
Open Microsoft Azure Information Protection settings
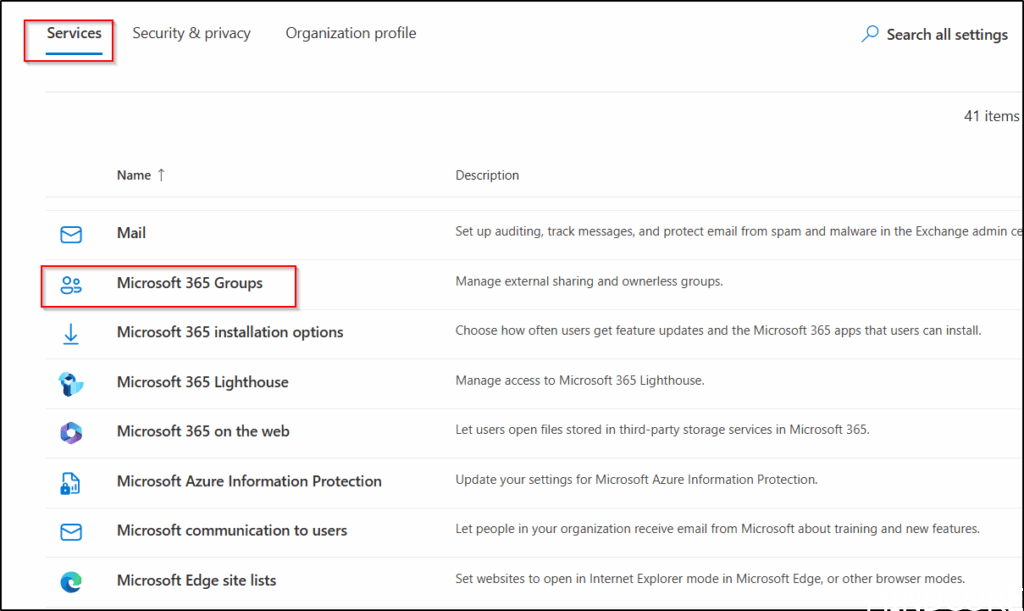point(249,481)
